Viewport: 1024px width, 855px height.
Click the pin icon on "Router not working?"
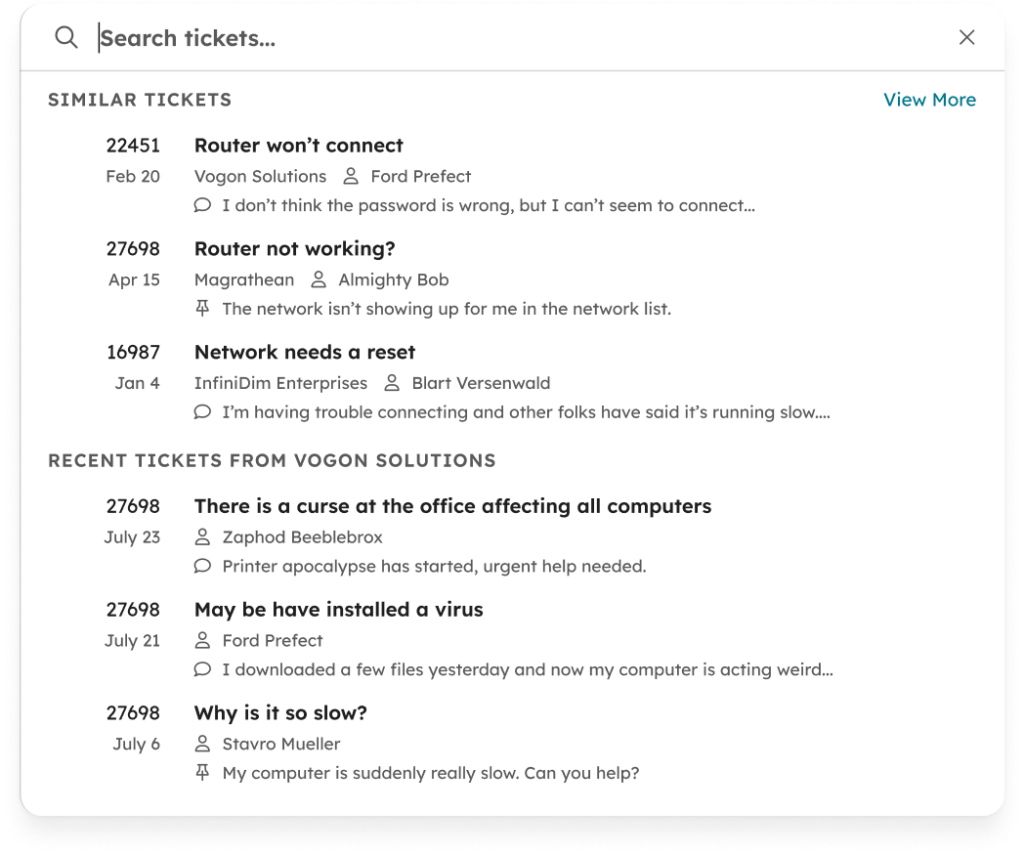click(x=202, y=309)
